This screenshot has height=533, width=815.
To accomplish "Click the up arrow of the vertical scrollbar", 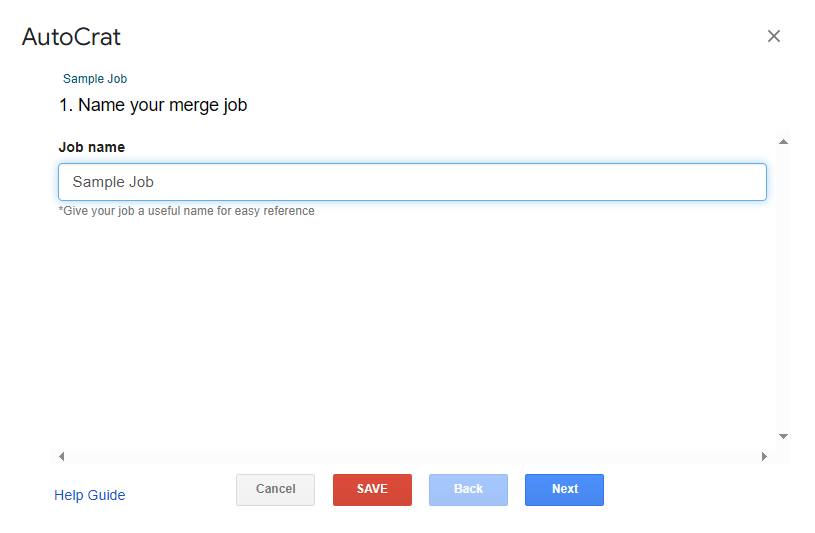I will tap(783, 141).
